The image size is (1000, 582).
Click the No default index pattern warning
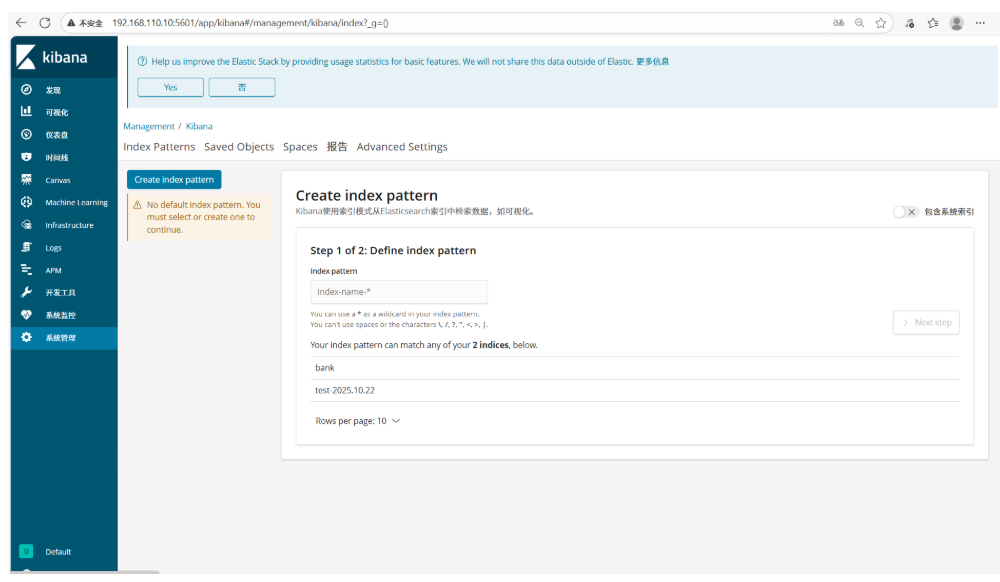point(200,217)
